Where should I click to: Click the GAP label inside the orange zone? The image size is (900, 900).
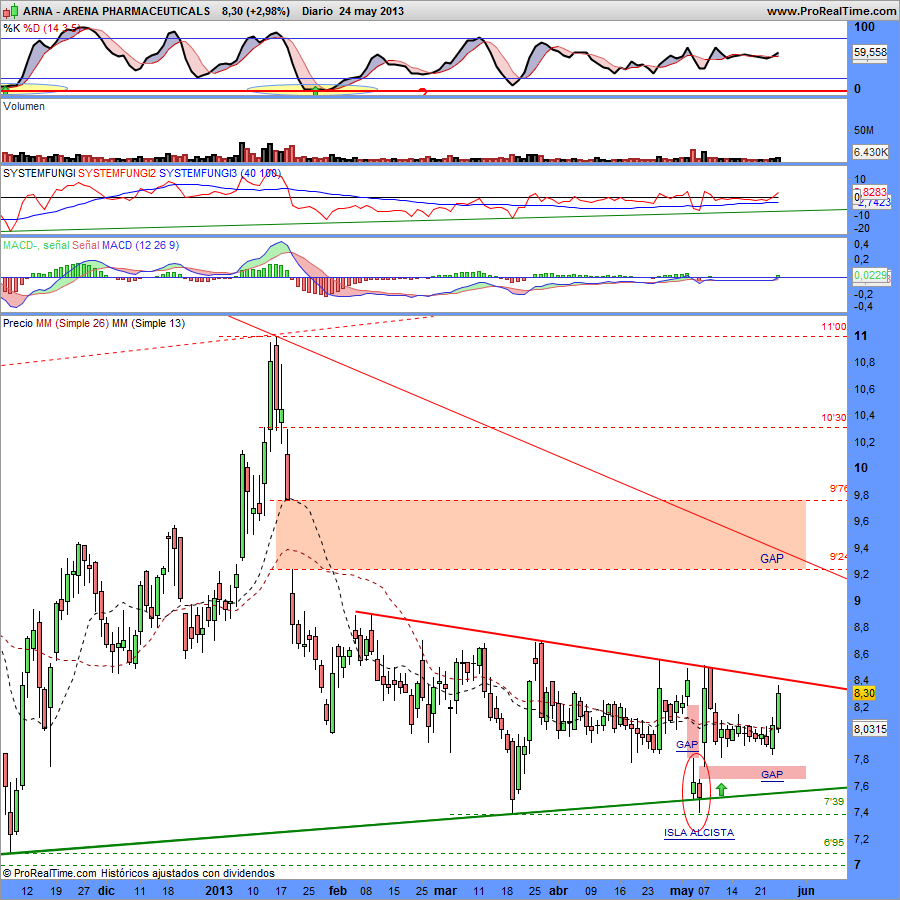(x=772, y=558)
